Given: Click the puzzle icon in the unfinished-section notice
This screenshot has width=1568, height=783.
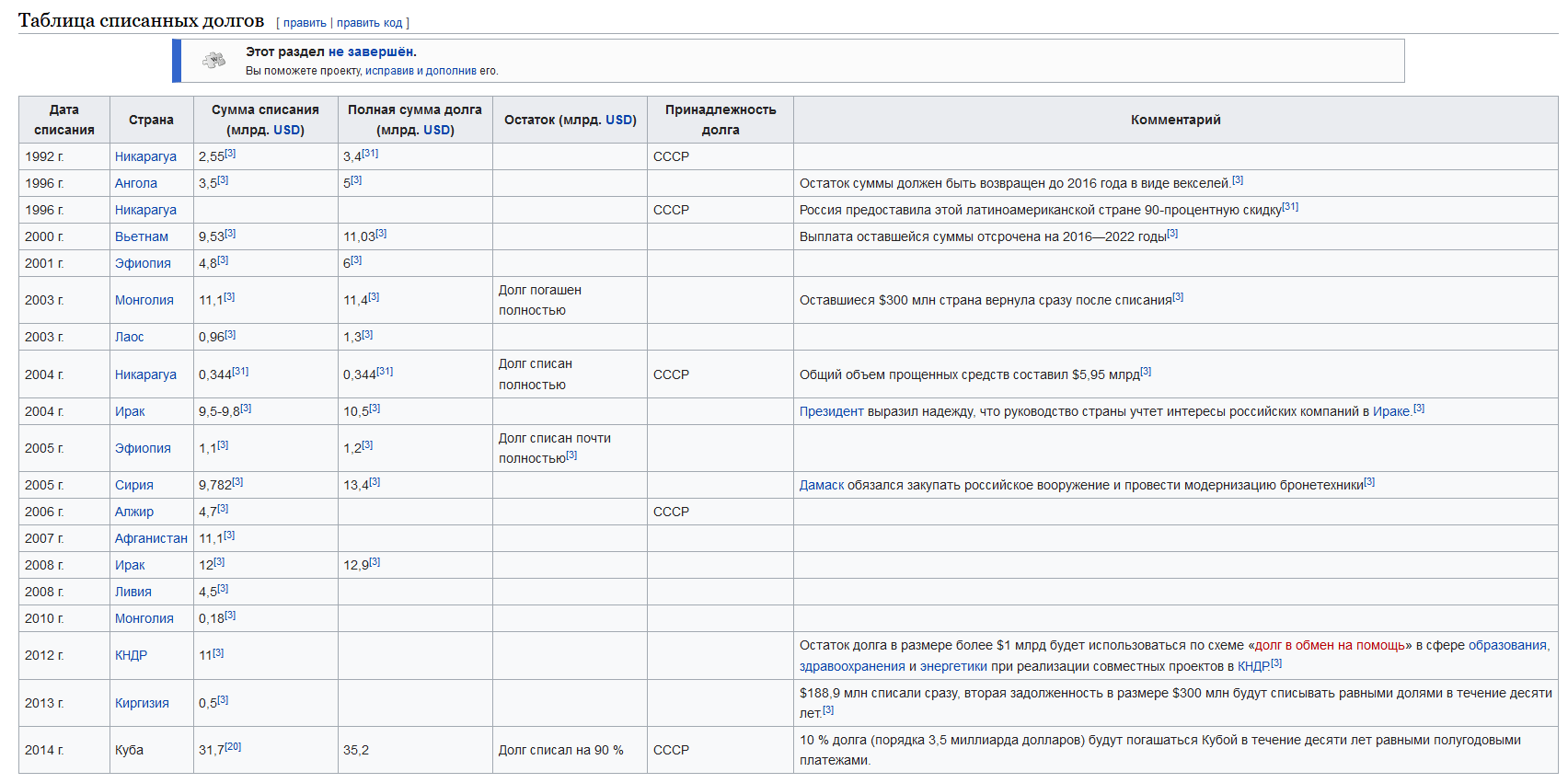Looking at the screenshot, I should 213,61.
